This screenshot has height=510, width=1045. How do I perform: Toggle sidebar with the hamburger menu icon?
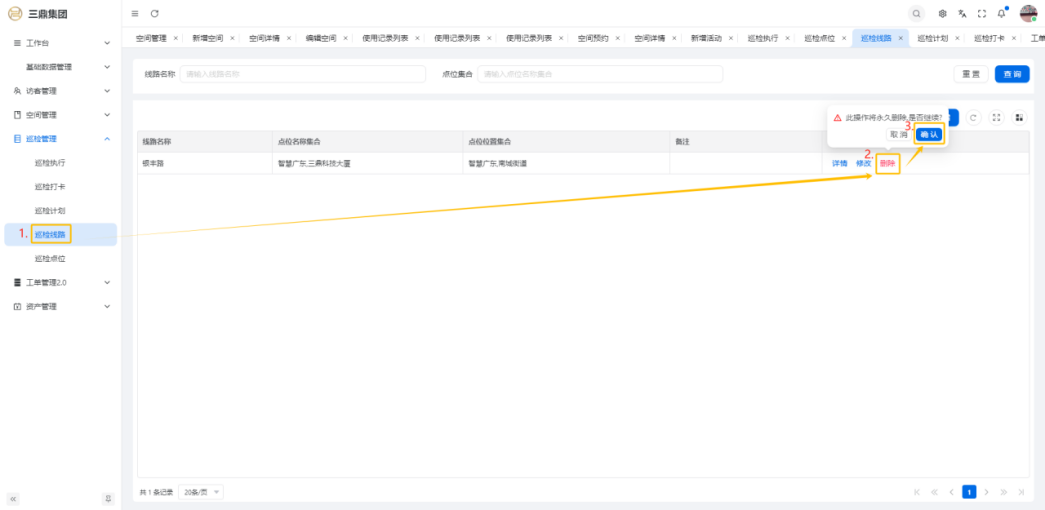tap(135, 13)
